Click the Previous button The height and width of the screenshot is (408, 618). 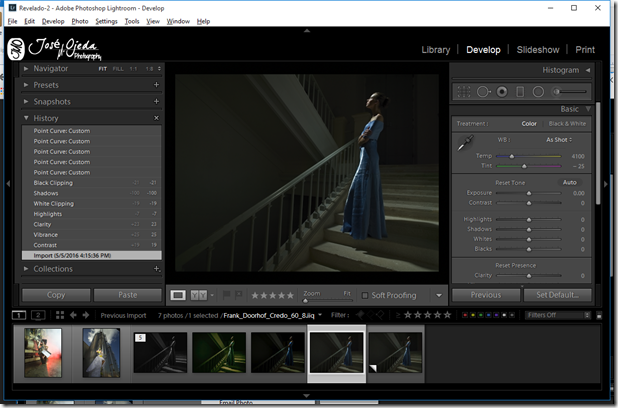click(486, 295)
